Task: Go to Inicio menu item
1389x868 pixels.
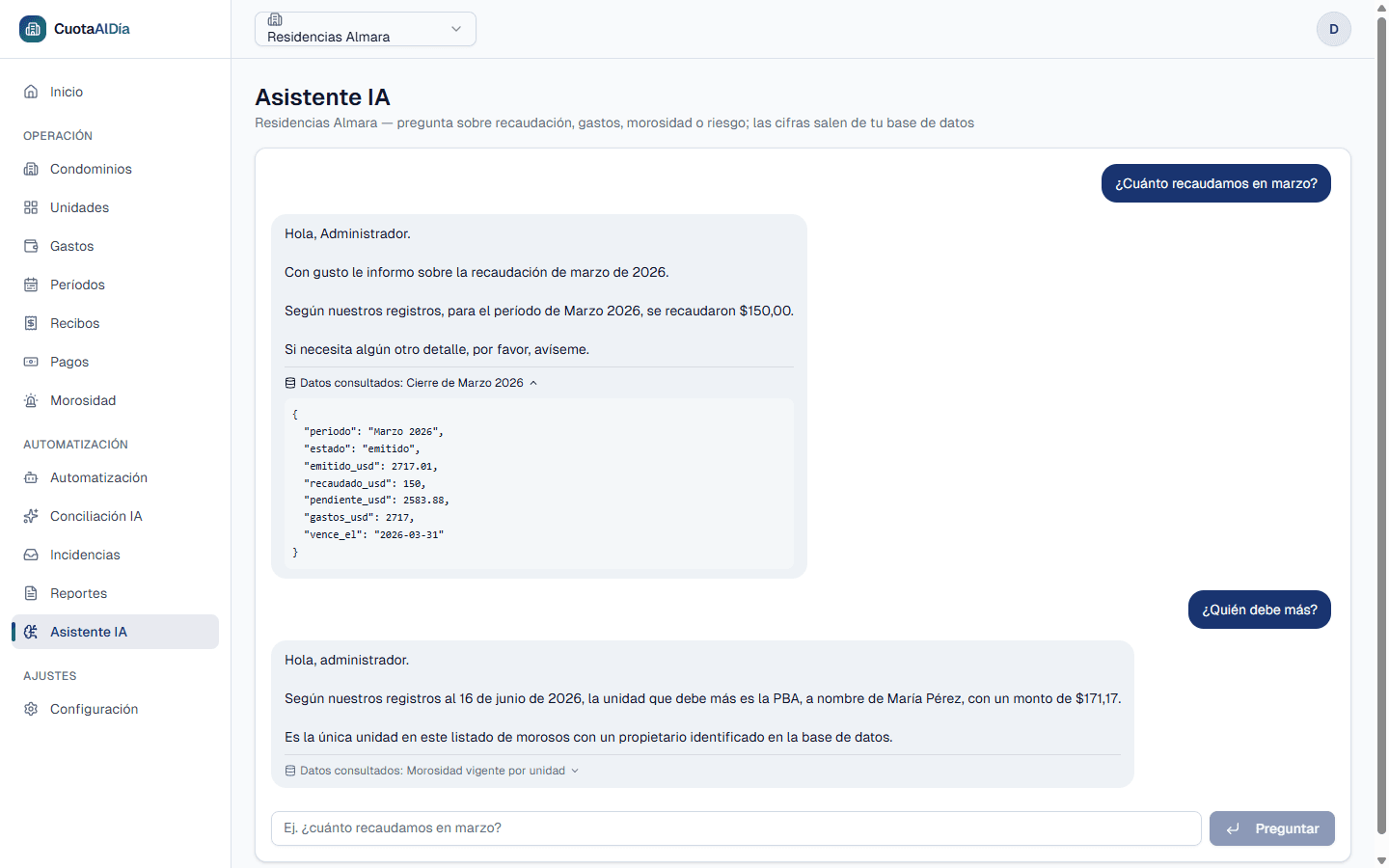Action: [x=115, y=92]
